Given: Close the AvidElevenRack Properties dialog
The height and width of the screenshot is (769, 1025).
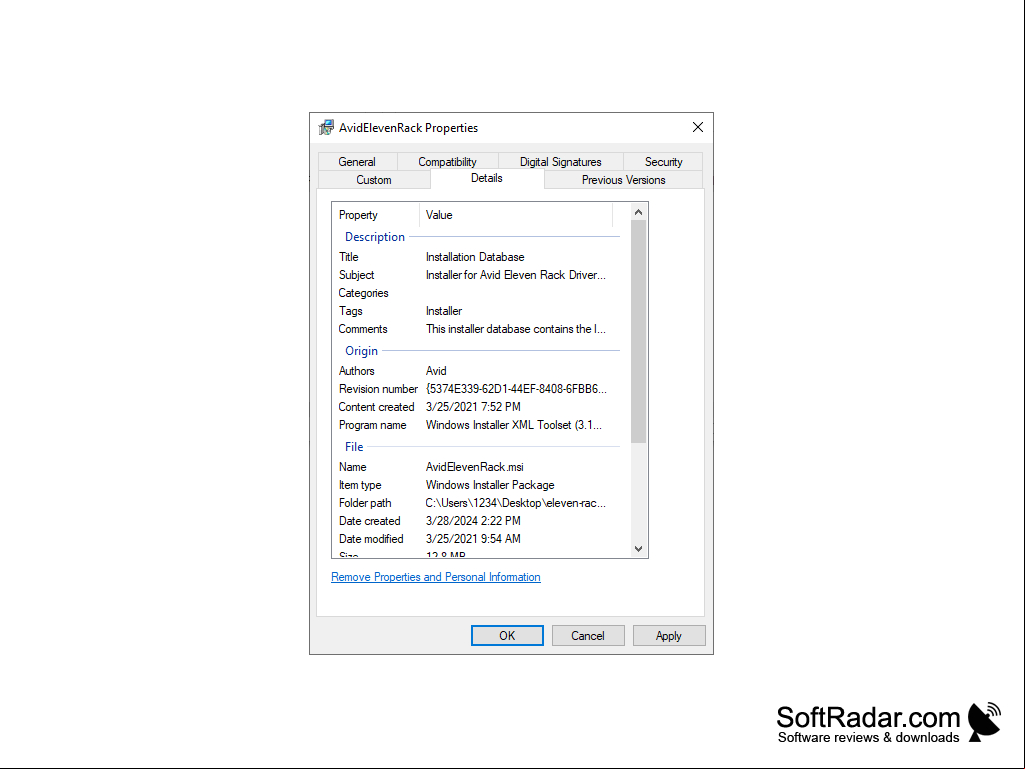Looking at the screenshot, I should (697, 128).
